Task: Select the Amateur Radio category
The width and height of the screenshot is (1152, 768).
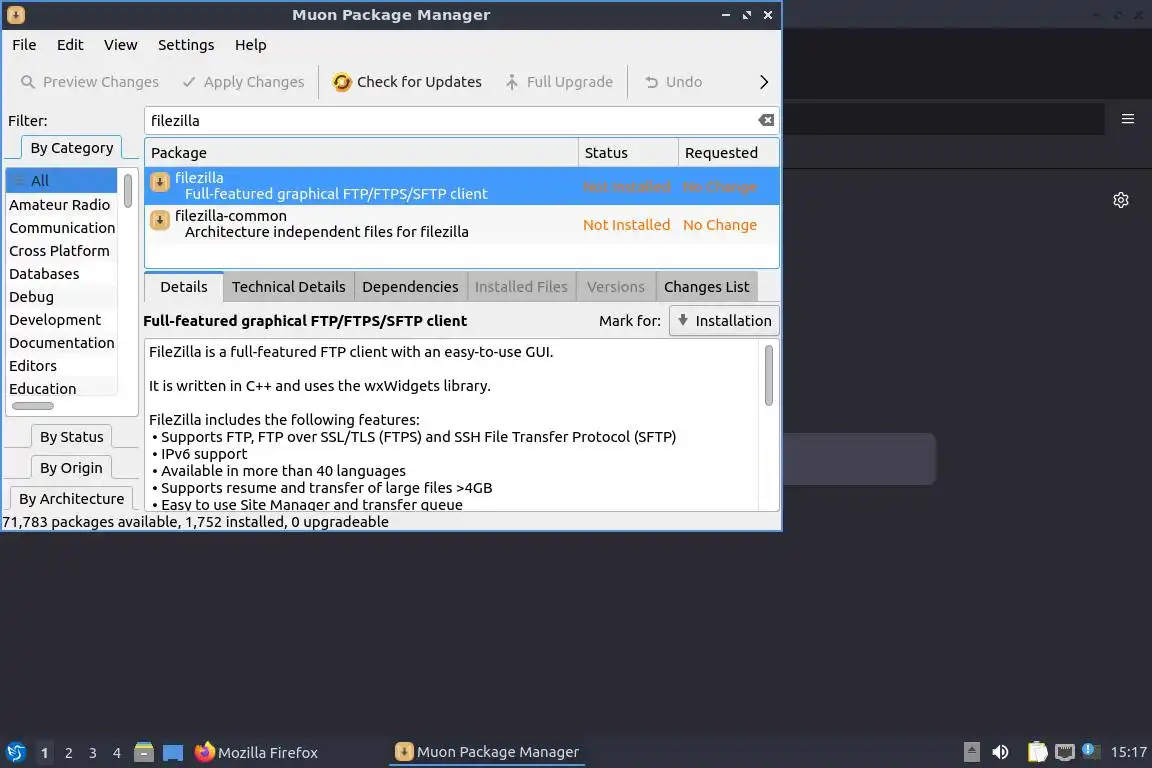Action: pos(62,204)
